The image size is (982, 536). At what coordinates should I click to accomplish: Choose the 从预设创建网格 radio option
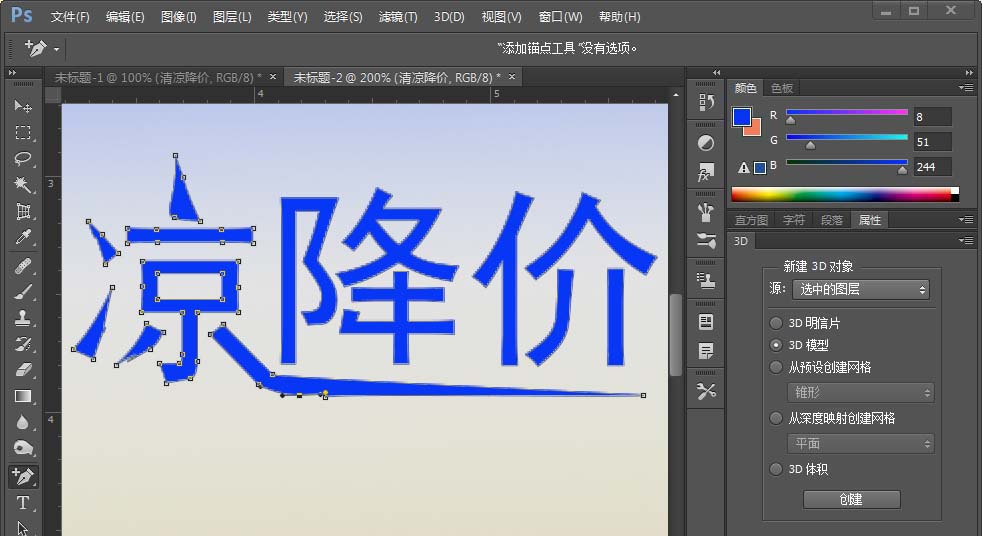(776, 367)
